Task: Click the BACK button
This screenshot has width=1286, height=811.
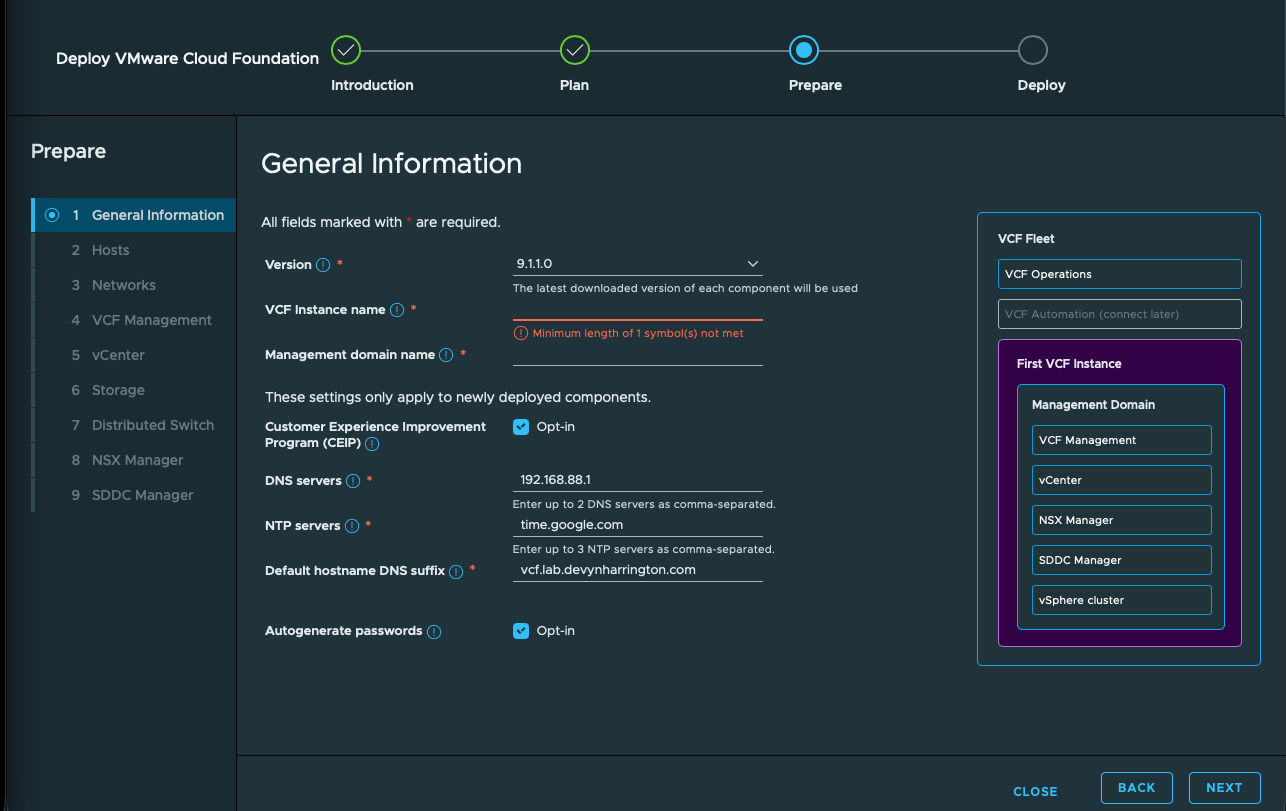Action: pos(1136,788)
